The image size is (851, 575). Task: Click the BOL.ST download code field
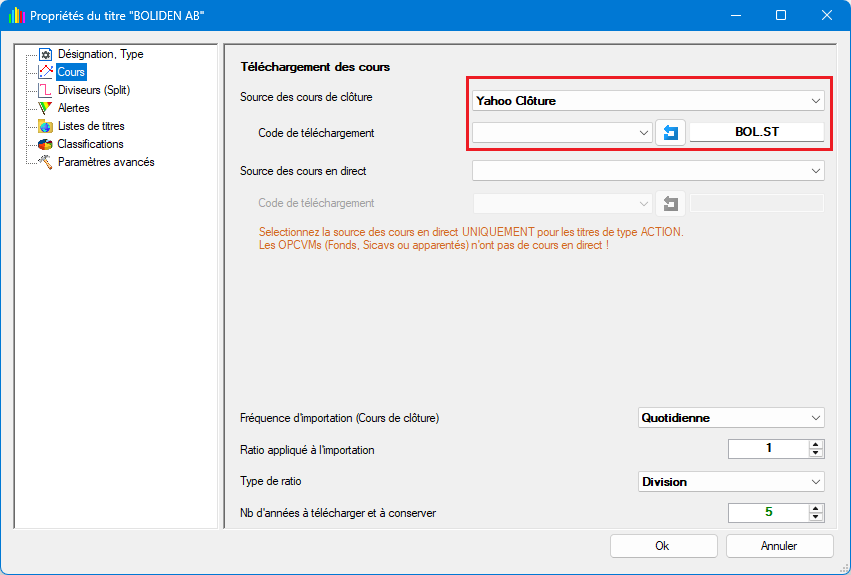click(x=757, y=132)
